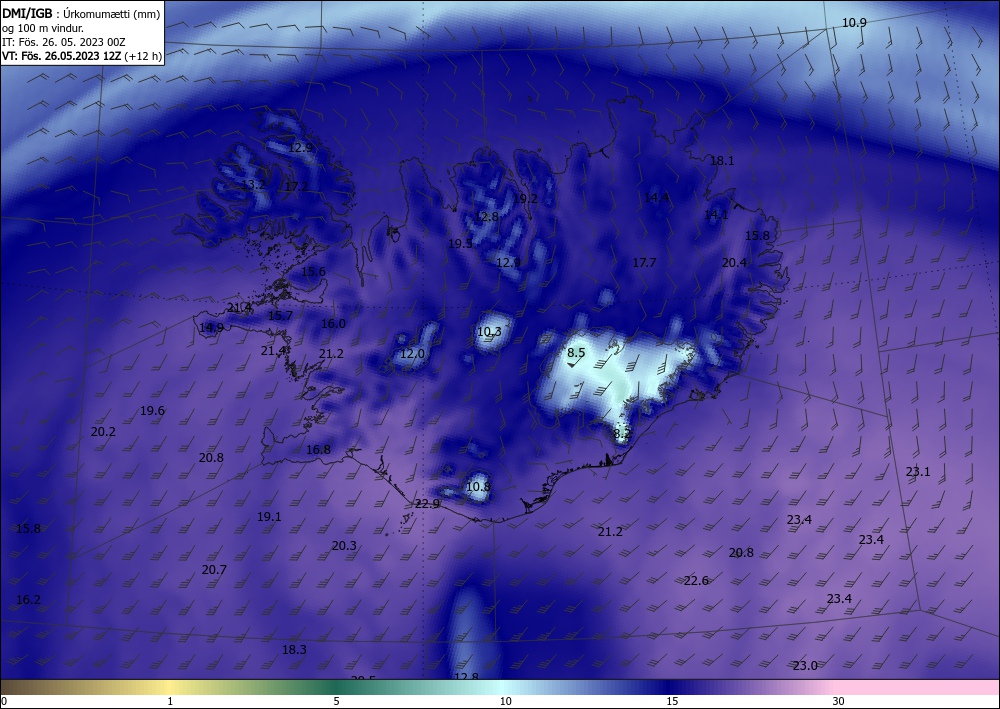Image resolution: width=1000 pixels, height=709 pixels.
Task: Click the 8.5 minimum on the large glacier
Action: (x=576, y=353)
